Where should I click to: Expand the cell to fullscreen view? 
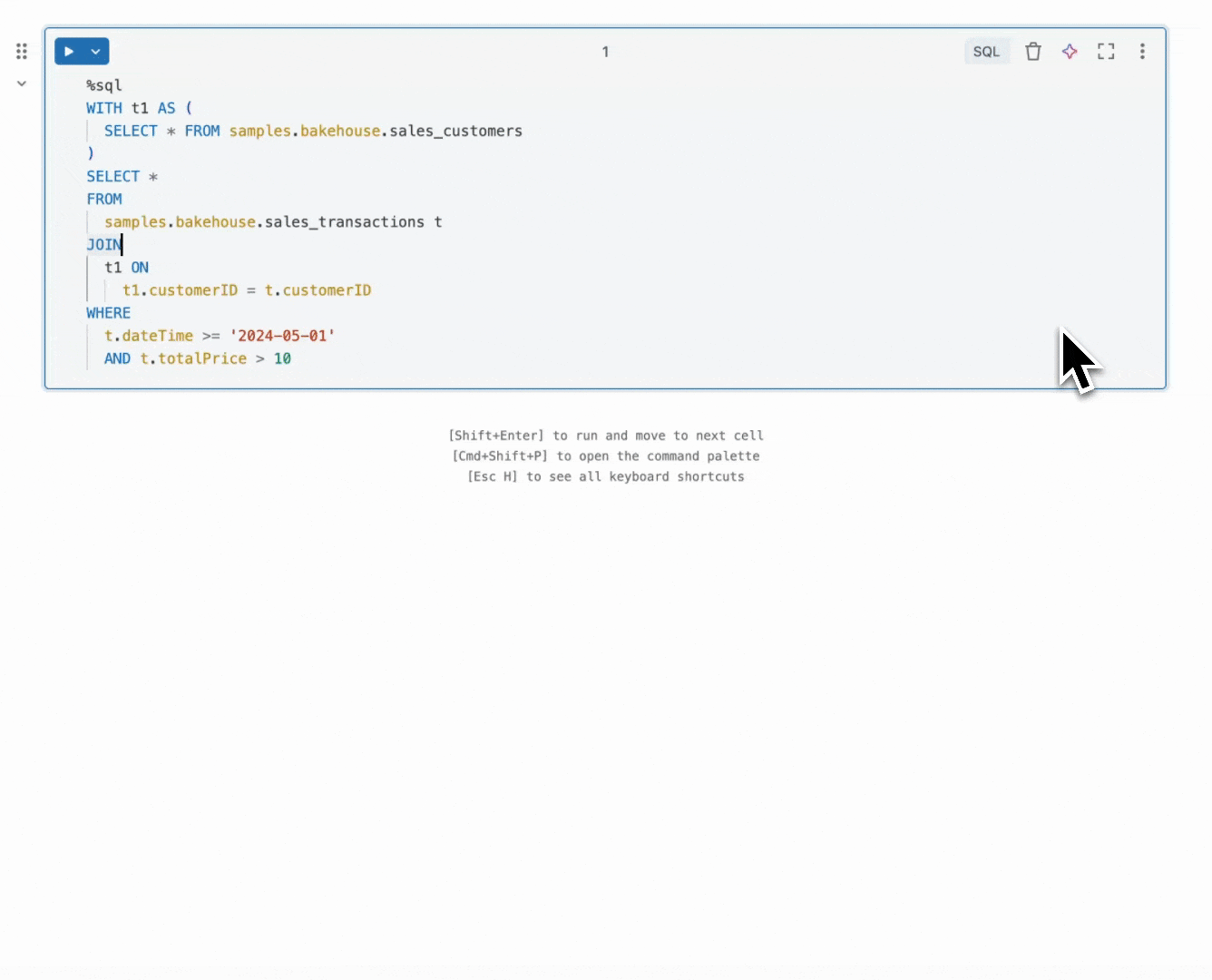(1106, 52)
